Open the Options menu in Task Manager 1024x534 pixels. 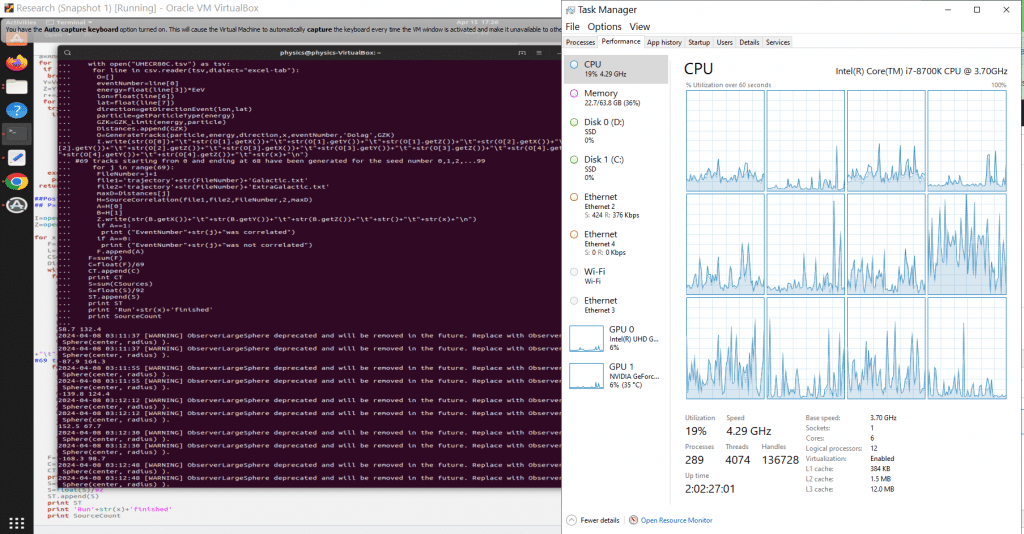coord(604,27)
